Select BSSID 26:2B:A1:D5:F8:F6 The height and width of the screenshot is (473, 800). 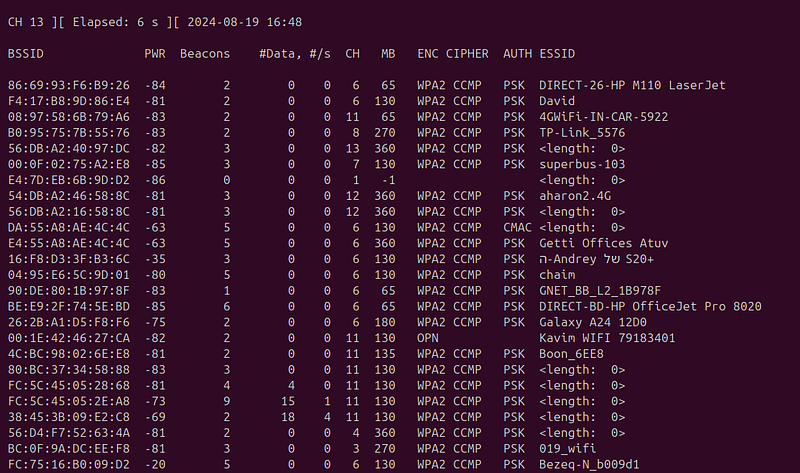click(68, 323)
